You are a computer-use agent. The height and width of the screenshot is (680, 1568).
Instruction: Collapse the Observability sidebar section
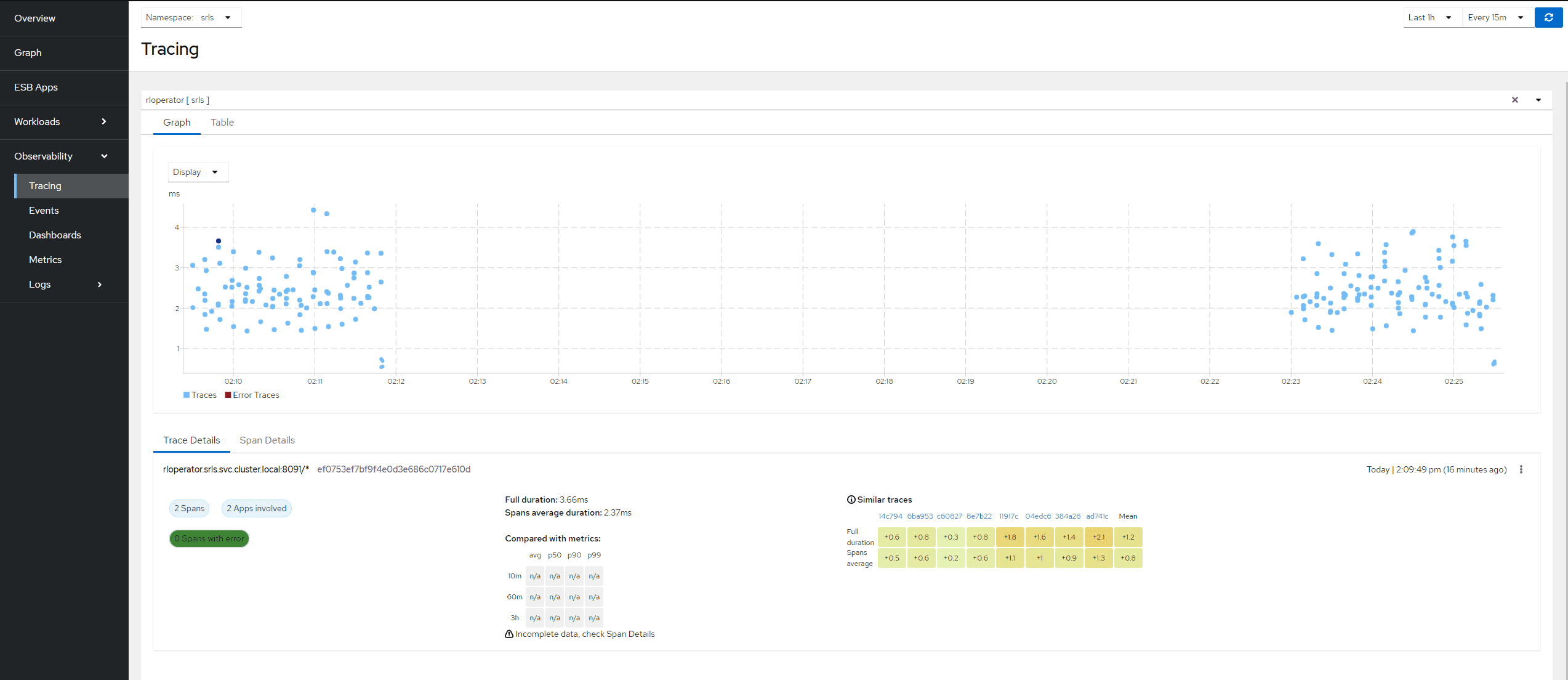104,156
